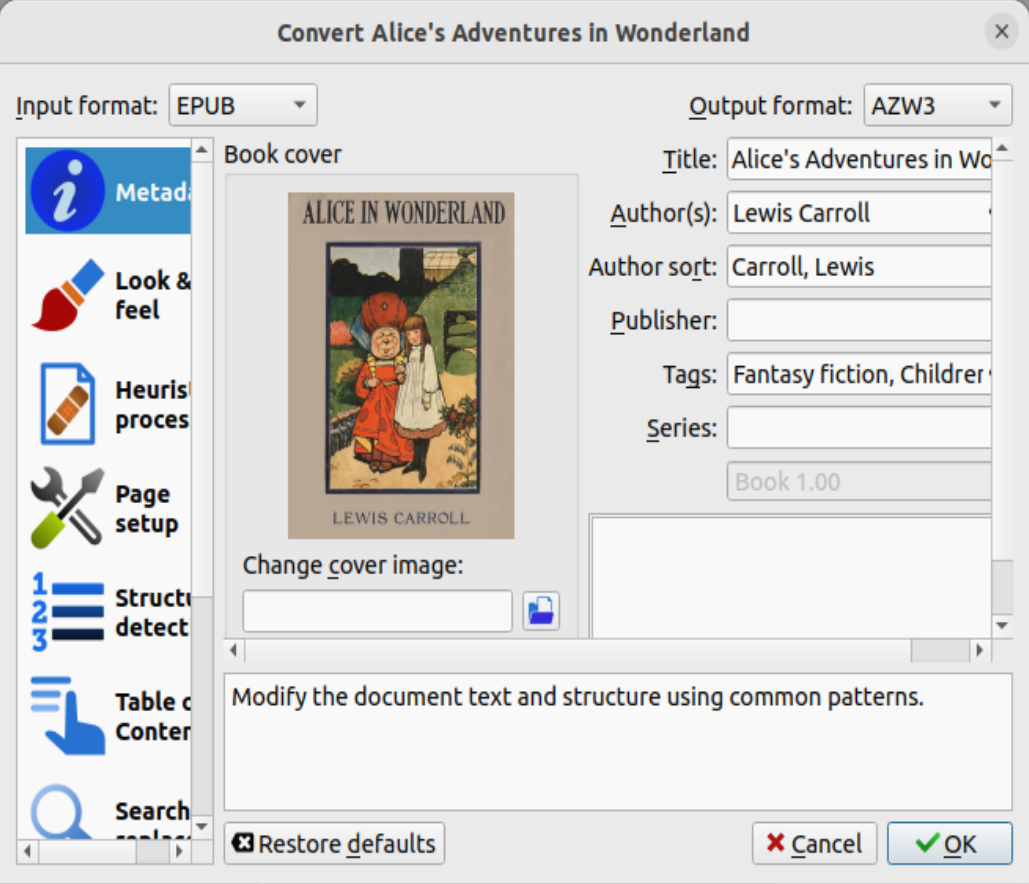
Task: Open the Output format dropdown
Action: [x=936, y=104]
